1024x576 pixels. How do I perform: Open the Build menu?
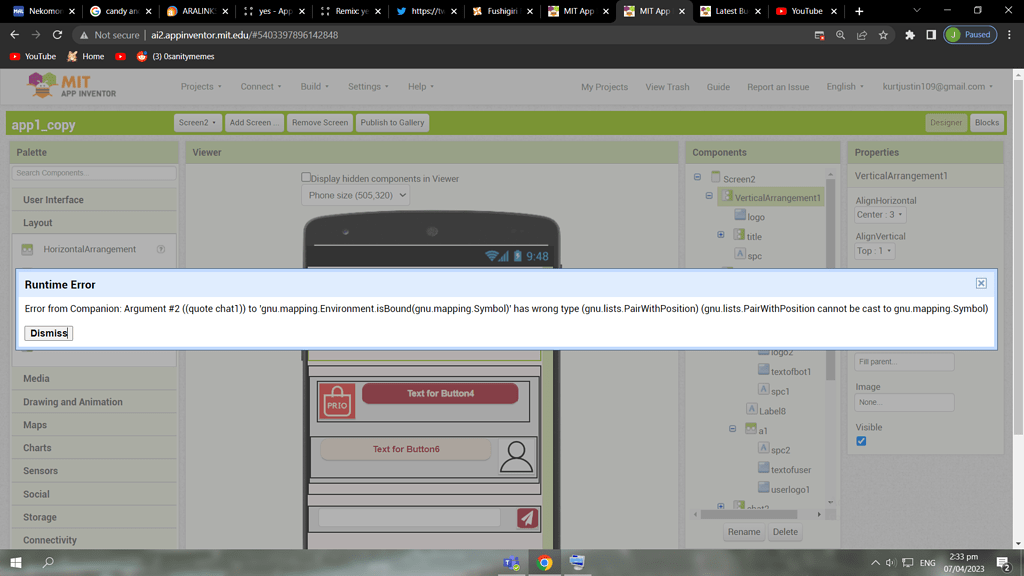point(313,86)
